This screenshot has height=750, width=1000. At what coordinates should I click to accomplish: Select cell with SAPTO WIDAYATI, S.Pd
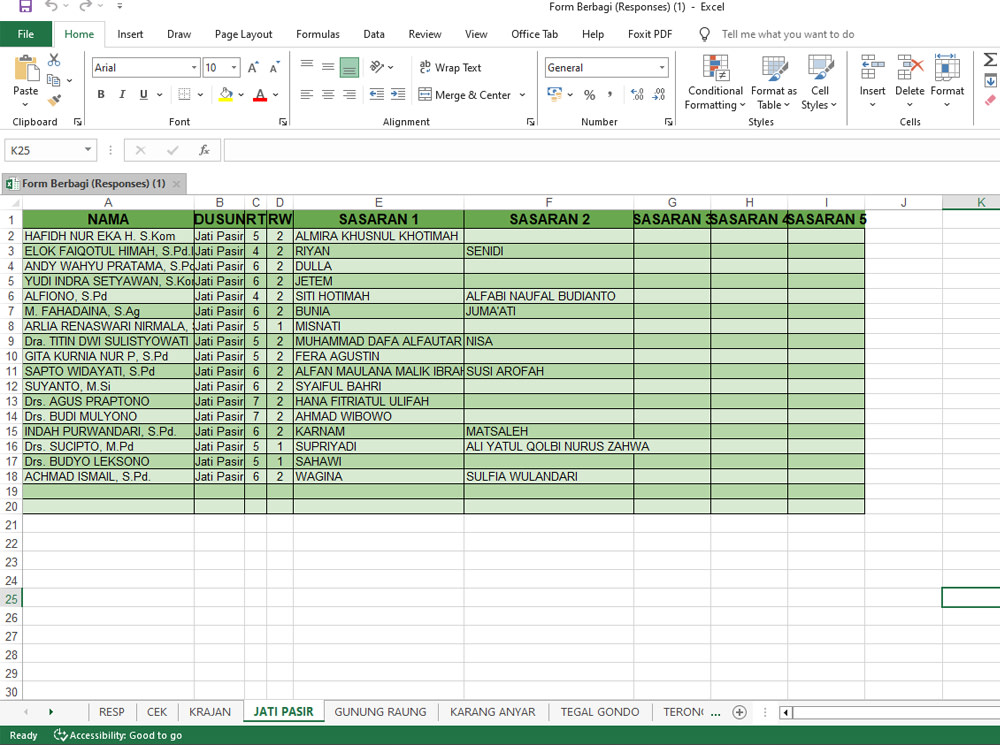point(108,371)
